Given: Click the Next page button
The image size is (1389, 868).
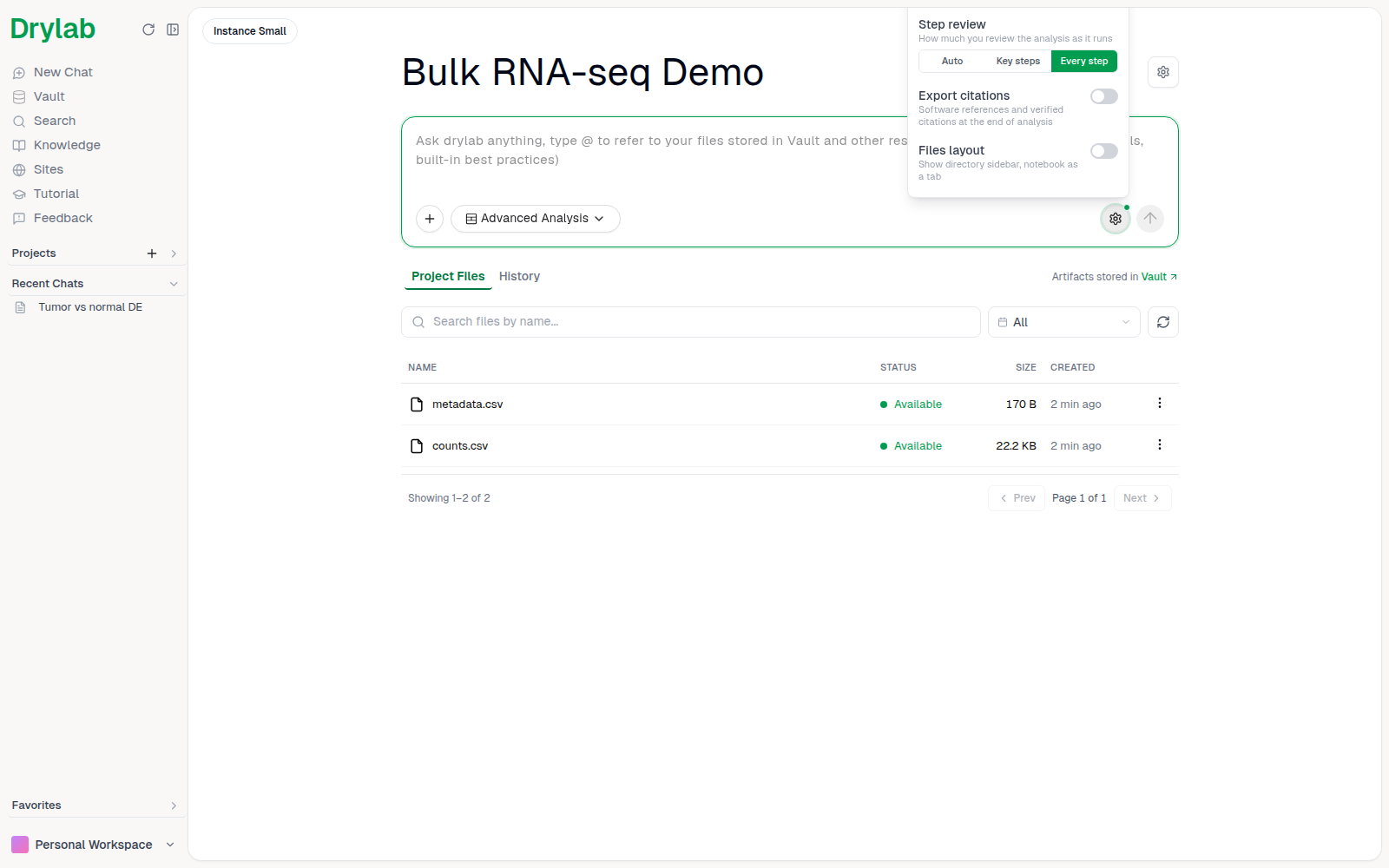Looking at the screenshot, I should tap(1142, 498).
